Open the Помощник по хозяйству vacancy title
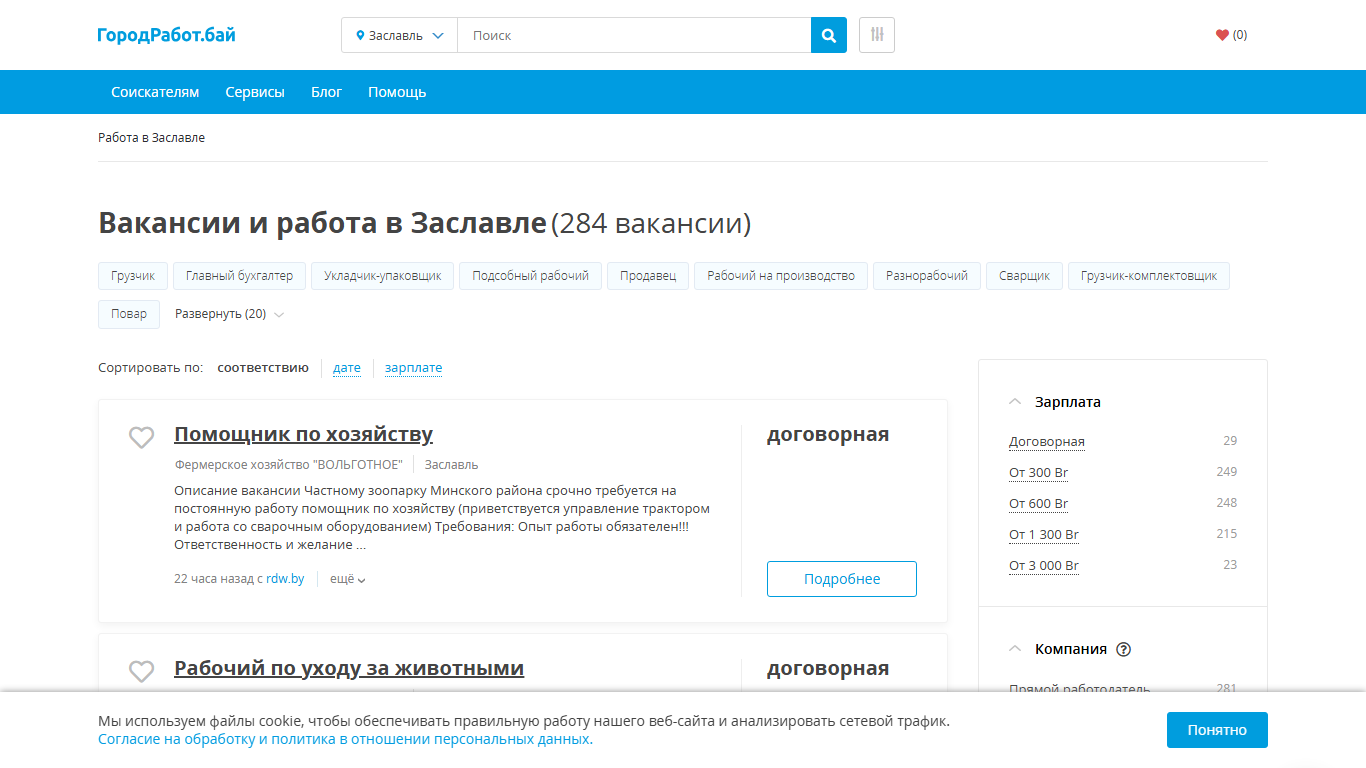Image resolution: width=1366 pixels, height=768 pixels. (x=303, y=434)
